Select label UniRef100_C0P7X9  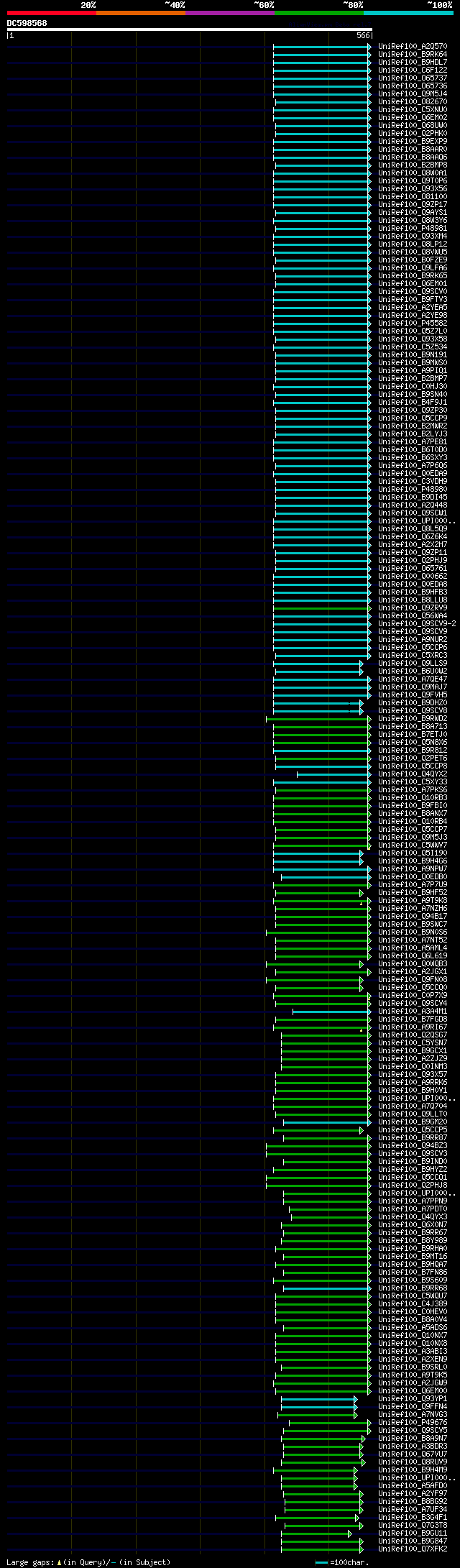pos(413,996)
